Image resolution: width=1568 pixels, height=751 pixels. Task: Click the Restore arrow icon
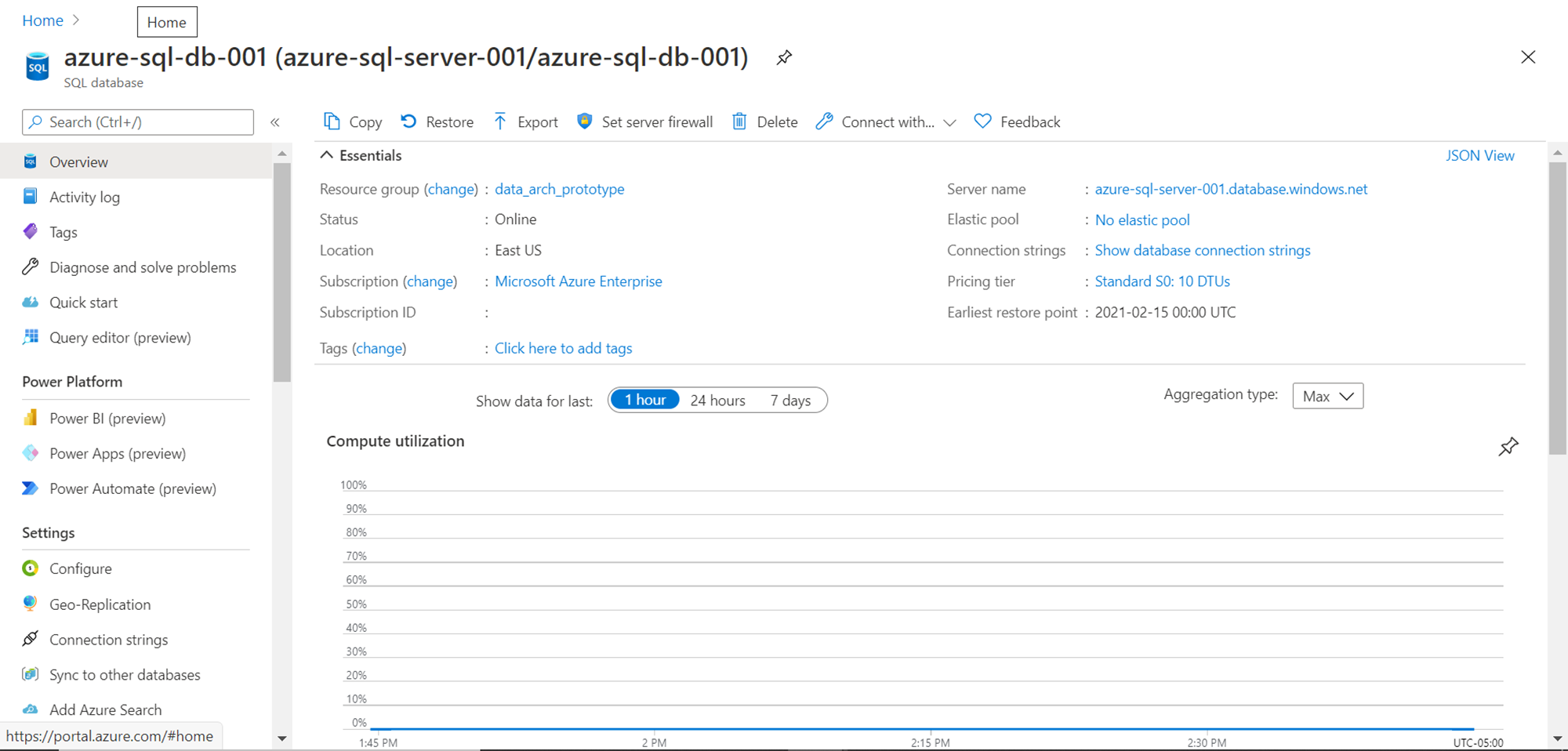click(x=408, y=122)
